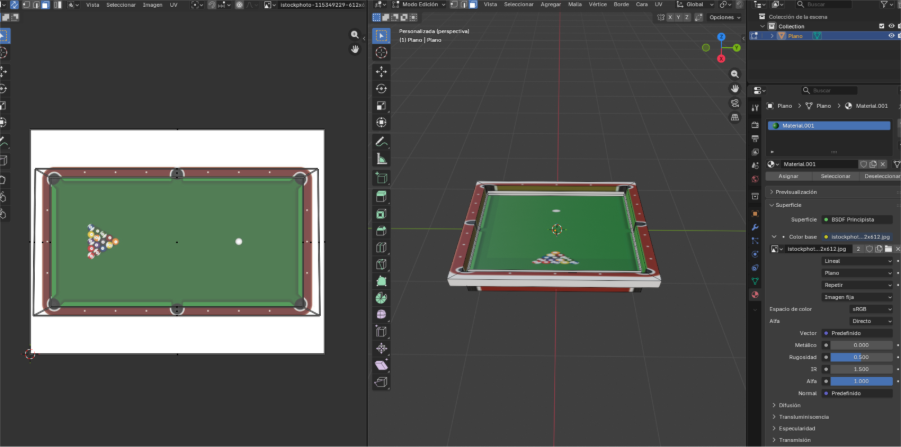Open the Modo Edición mode dropdown
Screen dimensions: 901x447
(421, 4)
